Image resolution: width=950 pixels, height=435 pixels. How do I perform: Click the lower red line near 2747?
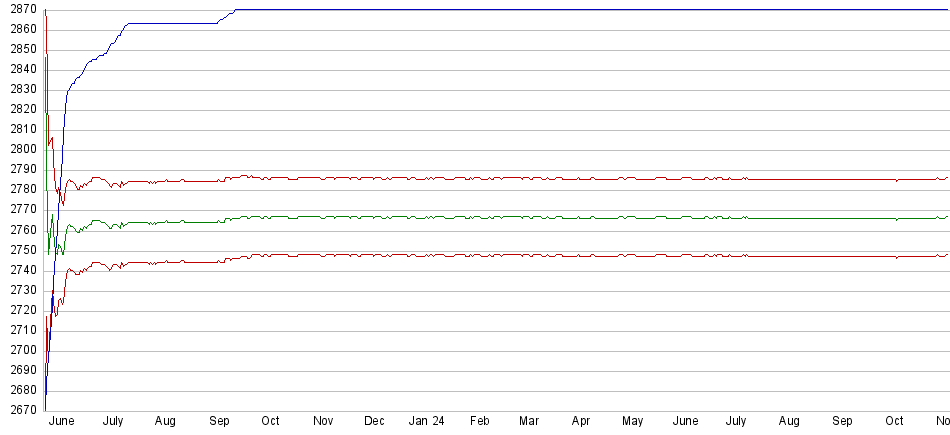[x=500, y=255]
